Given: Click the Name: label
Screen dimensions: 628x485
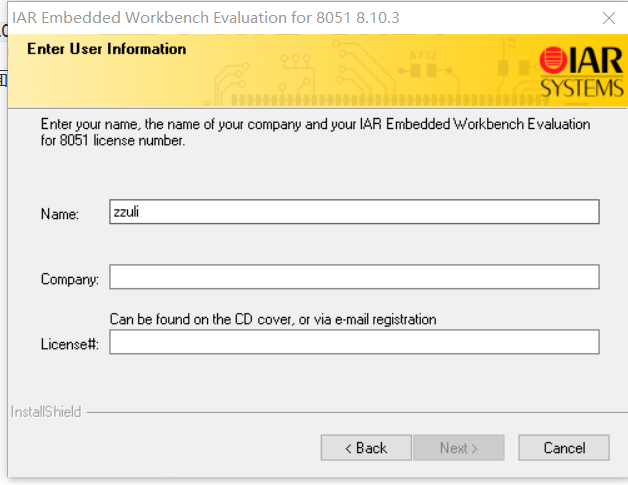Looking at the screenshot, I should pyautogui.click(x=60, y=214).
